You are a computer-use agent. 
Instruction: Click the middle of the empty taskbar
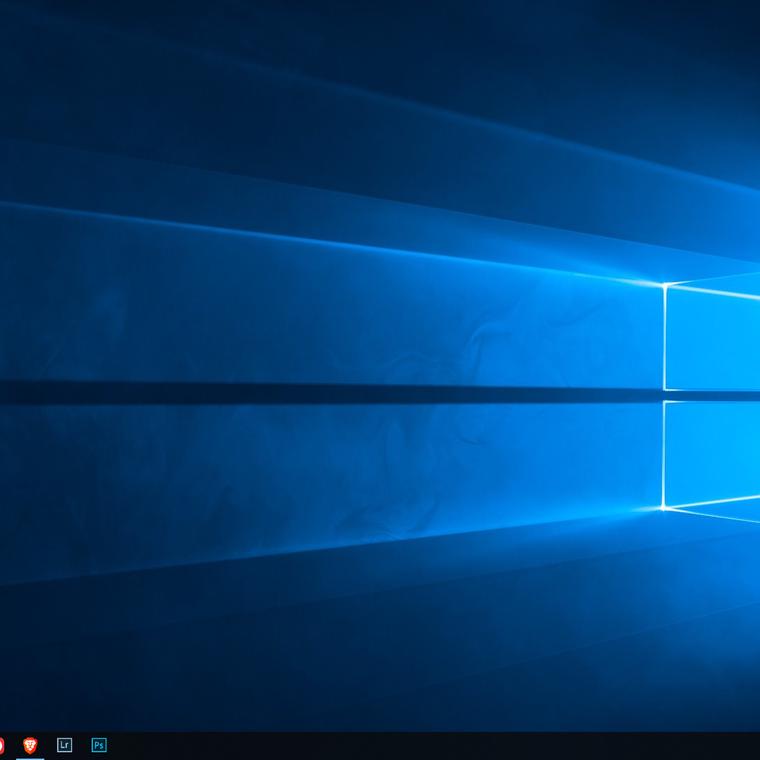click(x=400, y=745)
